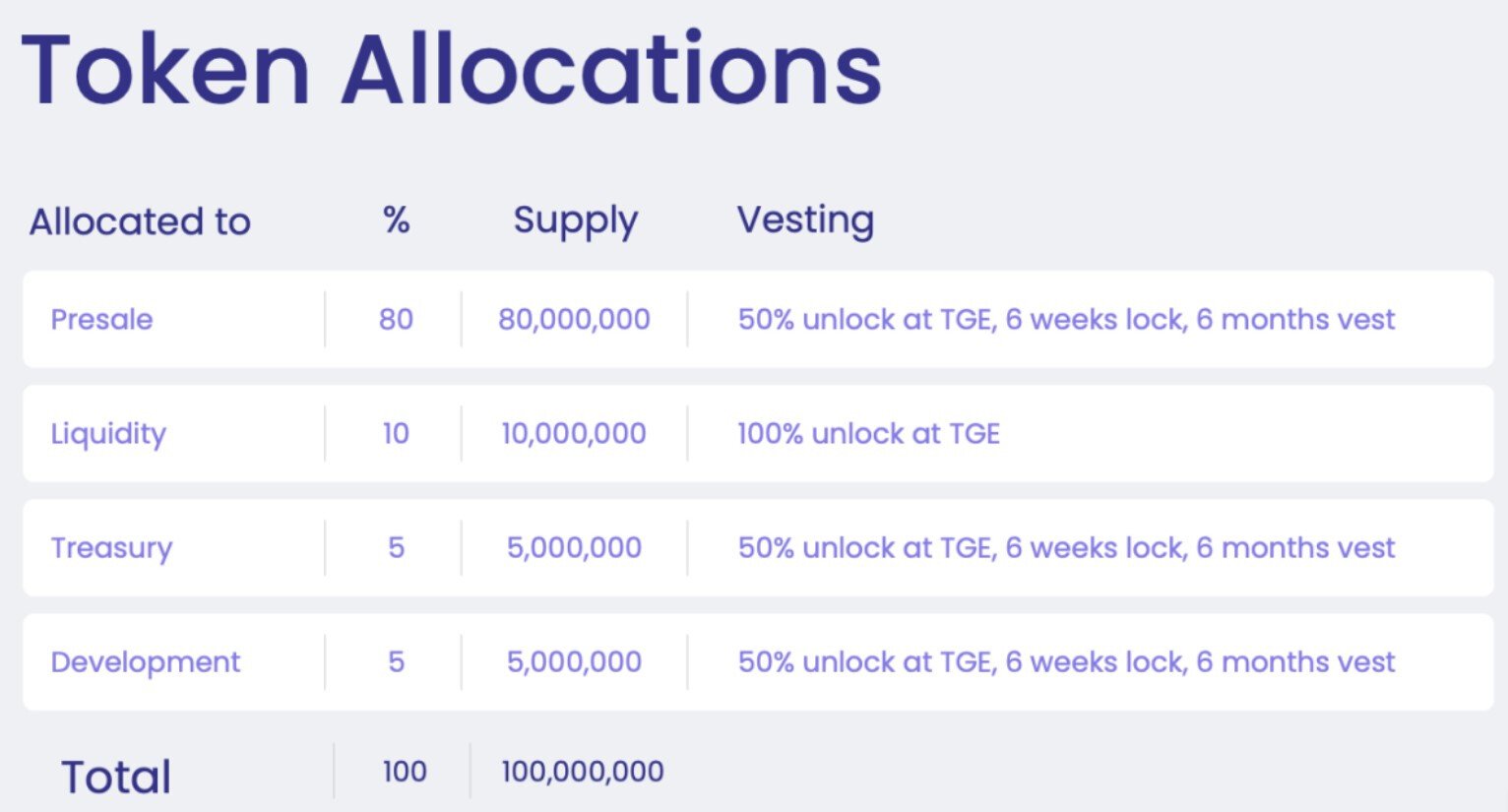
Task: Select the Vesting column header
Action: 805,219
